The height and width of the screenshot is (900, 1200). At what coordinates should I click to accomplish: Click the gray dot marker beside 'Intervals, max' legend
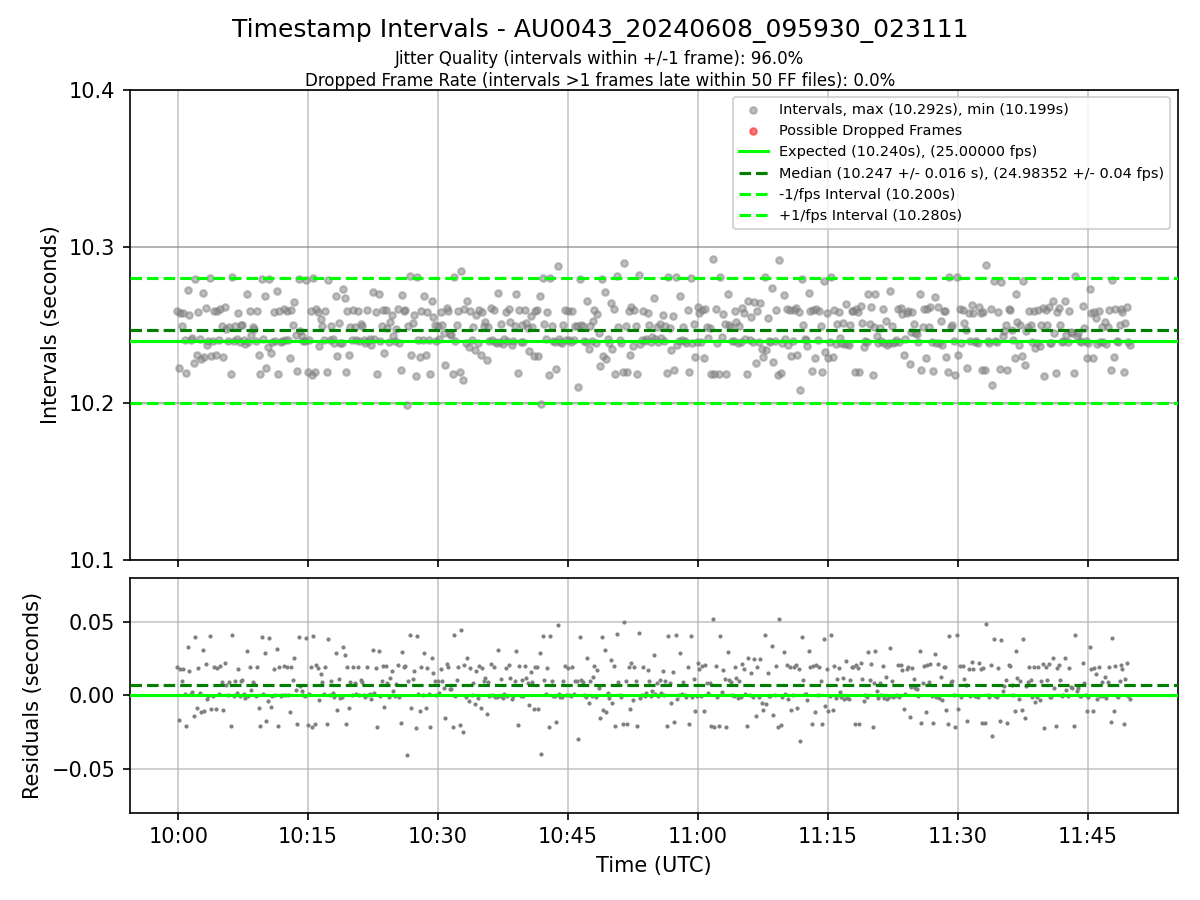pos(754,110)
